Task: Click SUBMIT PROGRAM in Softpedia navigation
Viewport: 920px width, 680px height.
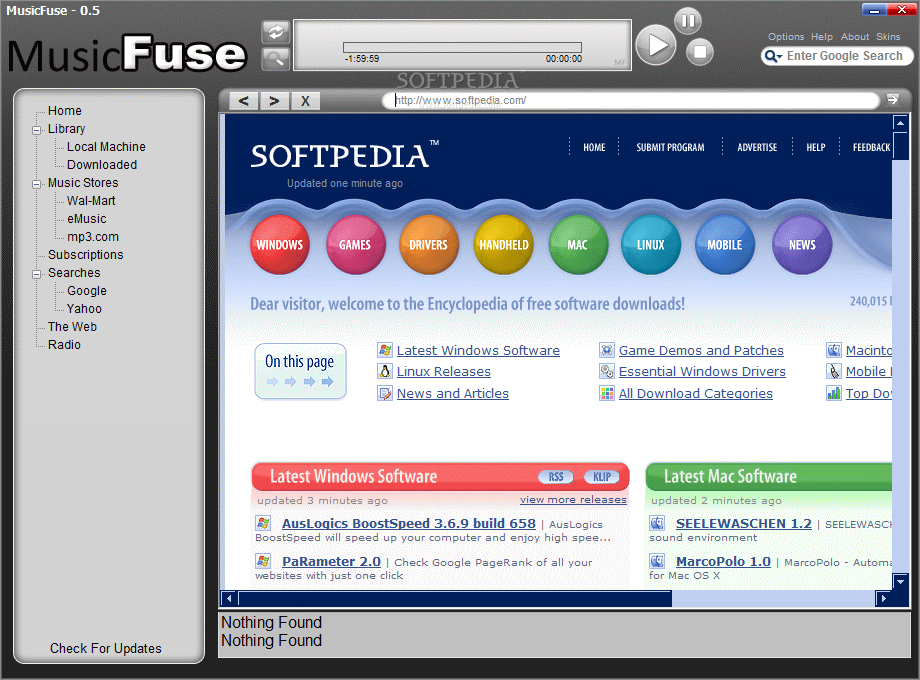Action: pos(670,147)
